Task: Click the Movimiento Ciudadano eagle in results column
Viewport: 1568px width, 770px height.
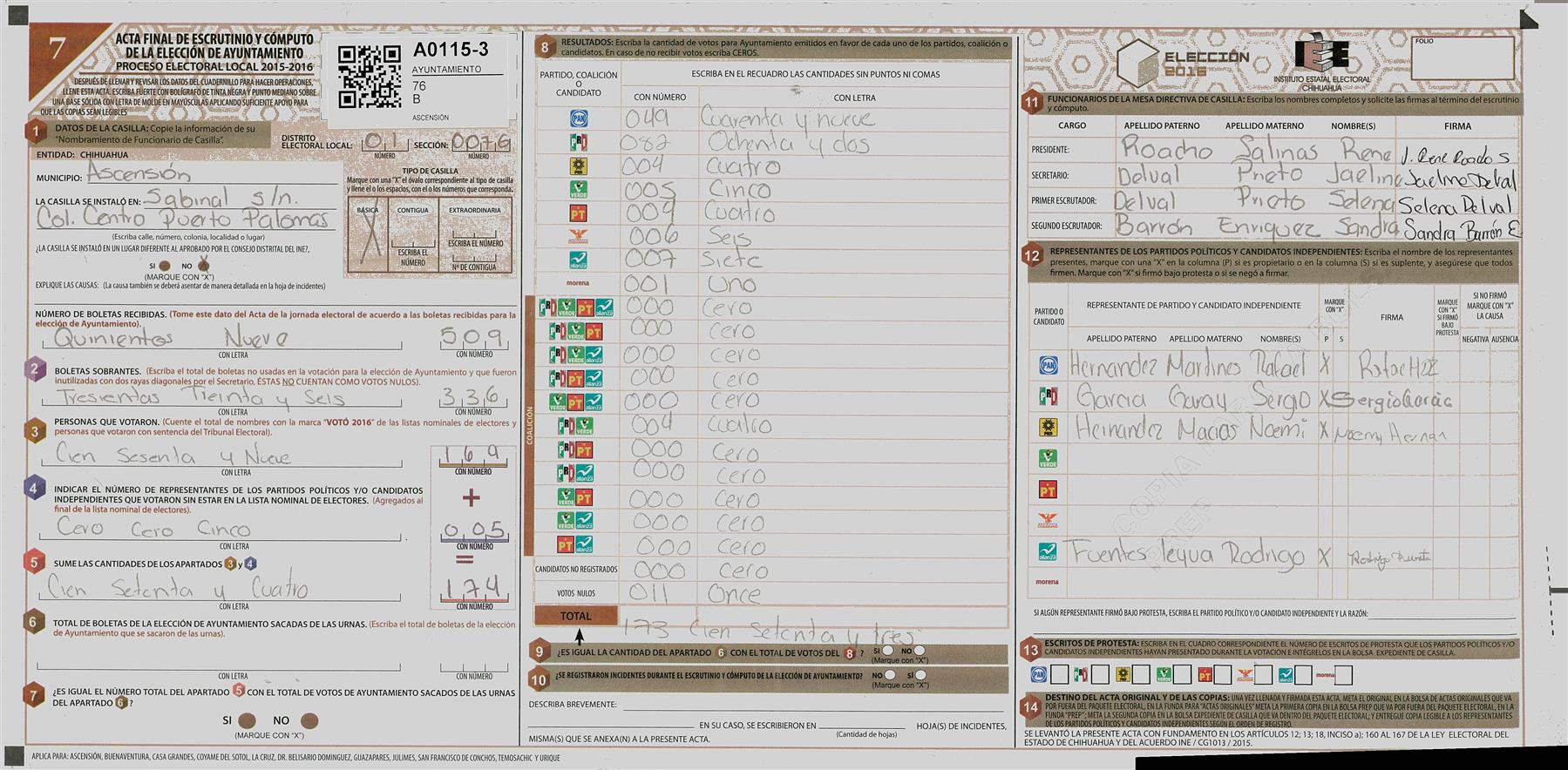Action: point(578,236)
